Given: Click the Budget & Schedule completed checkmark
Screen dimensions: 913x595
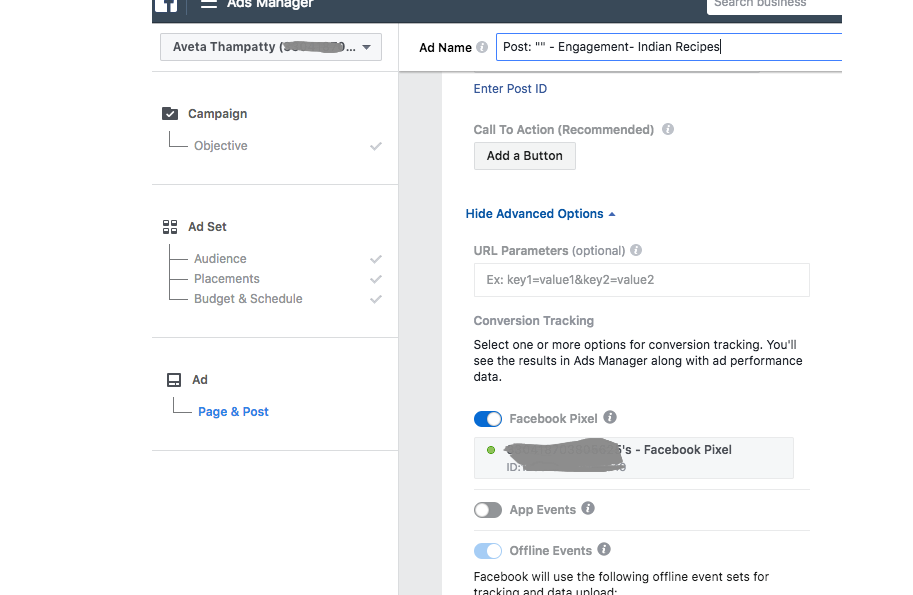Looking at the screenshot, I should point(376,299).
